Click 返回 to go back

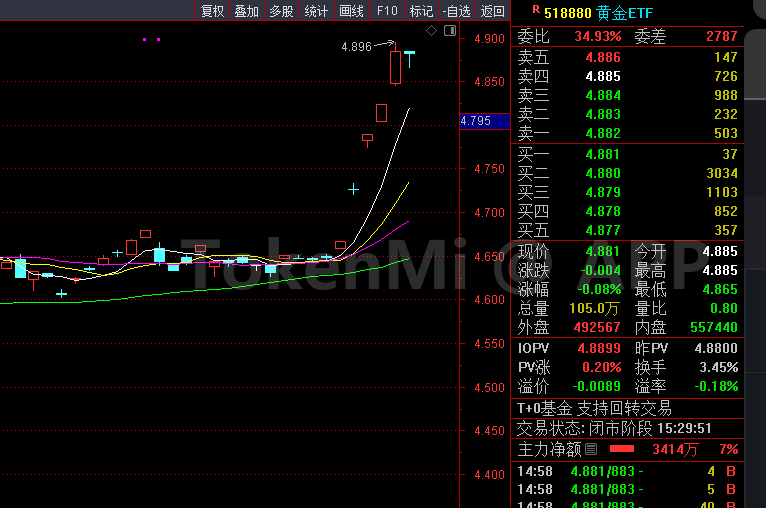(x=492, y=11)
